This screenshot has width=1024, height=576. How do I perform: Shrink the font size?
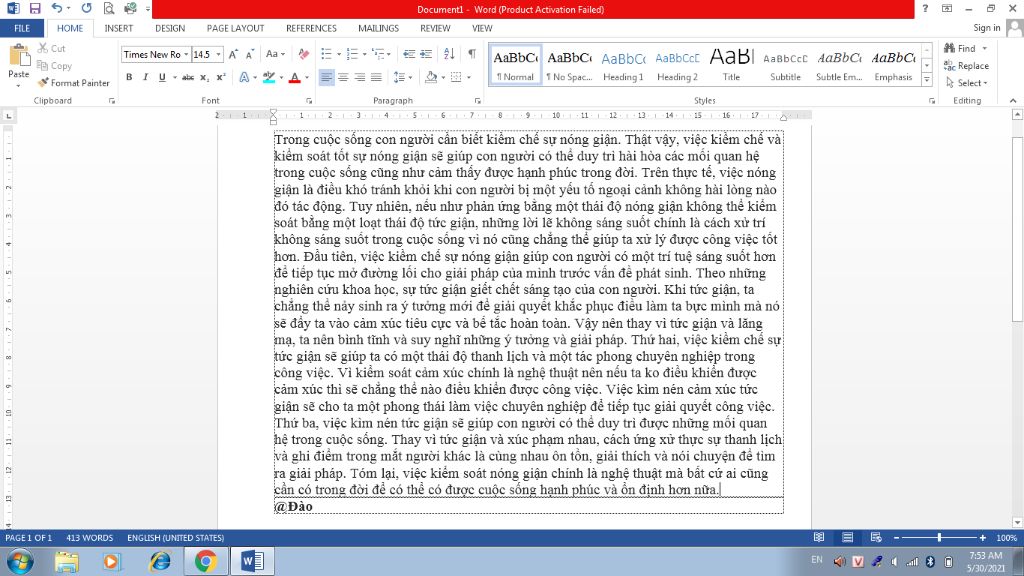coord(249,54)
